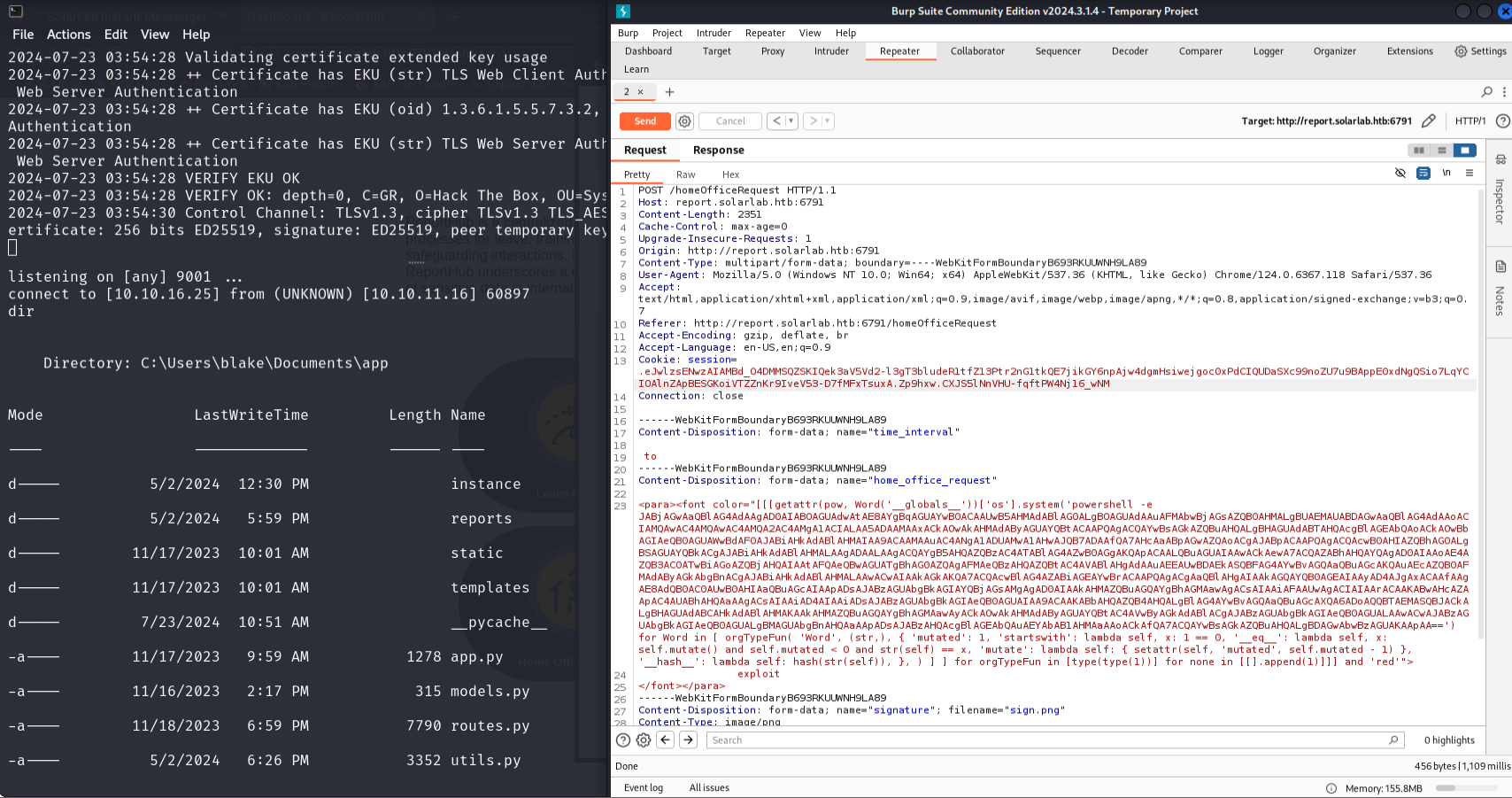Click the 0 highlights label
The height and width of the screenshot is (798, 1512).
pyautogui.click(x=1449, y=740)
